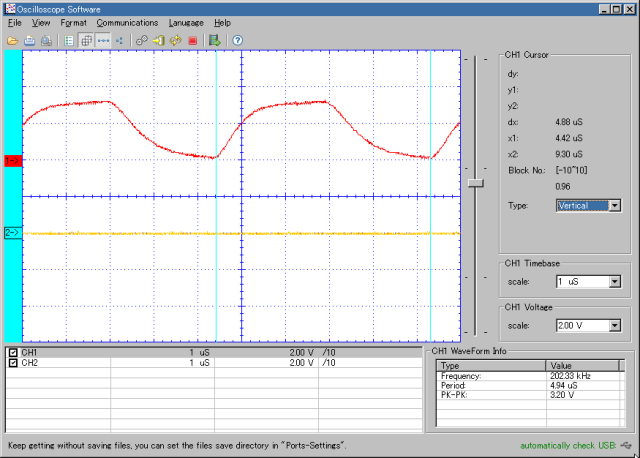Click the yellow arrow import data icon

click(158, 40)
